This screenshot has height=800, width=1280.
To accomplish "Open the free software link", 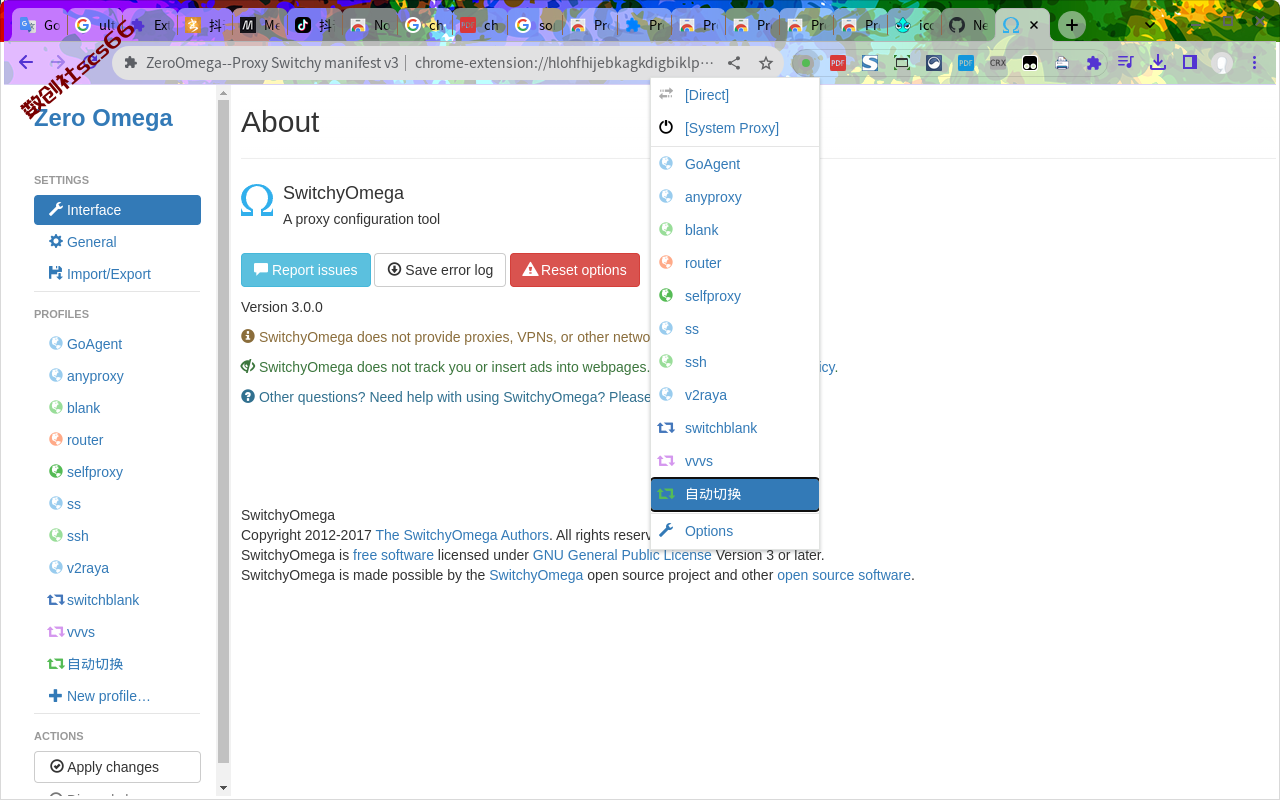I will [x=393, y=555].
